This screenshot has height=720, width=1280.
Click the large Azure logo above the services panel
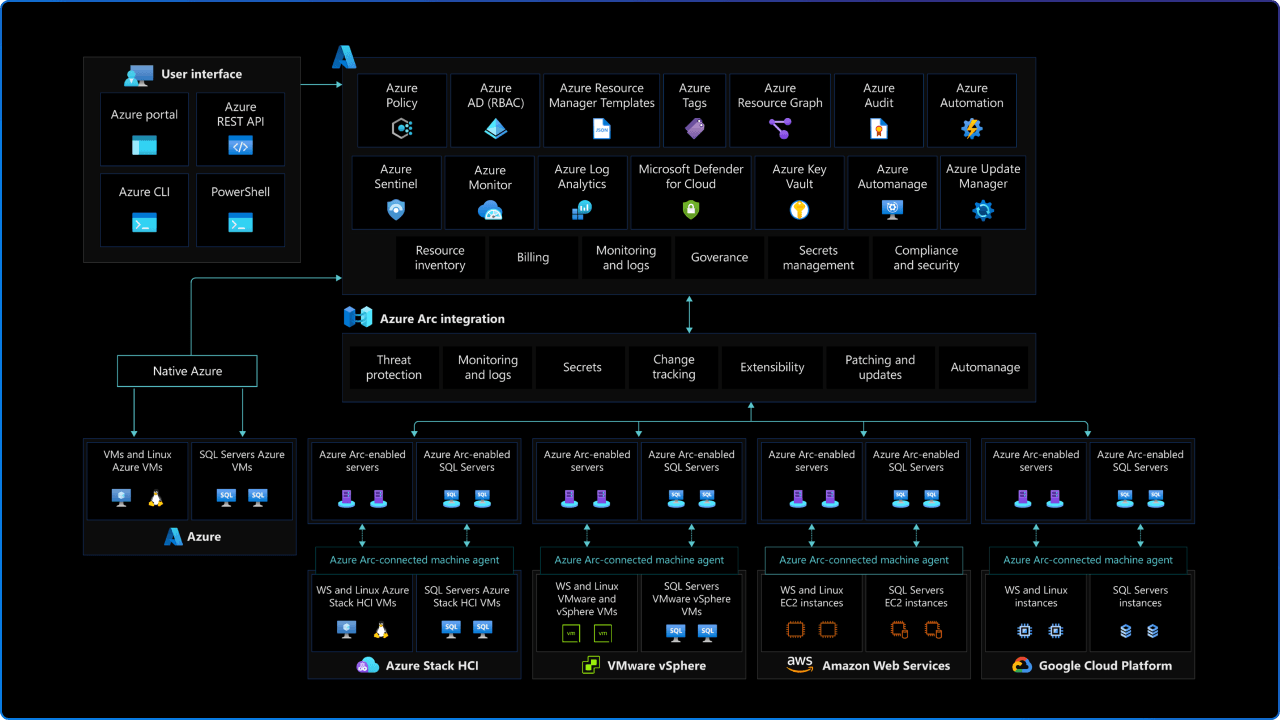click(344, 57)
